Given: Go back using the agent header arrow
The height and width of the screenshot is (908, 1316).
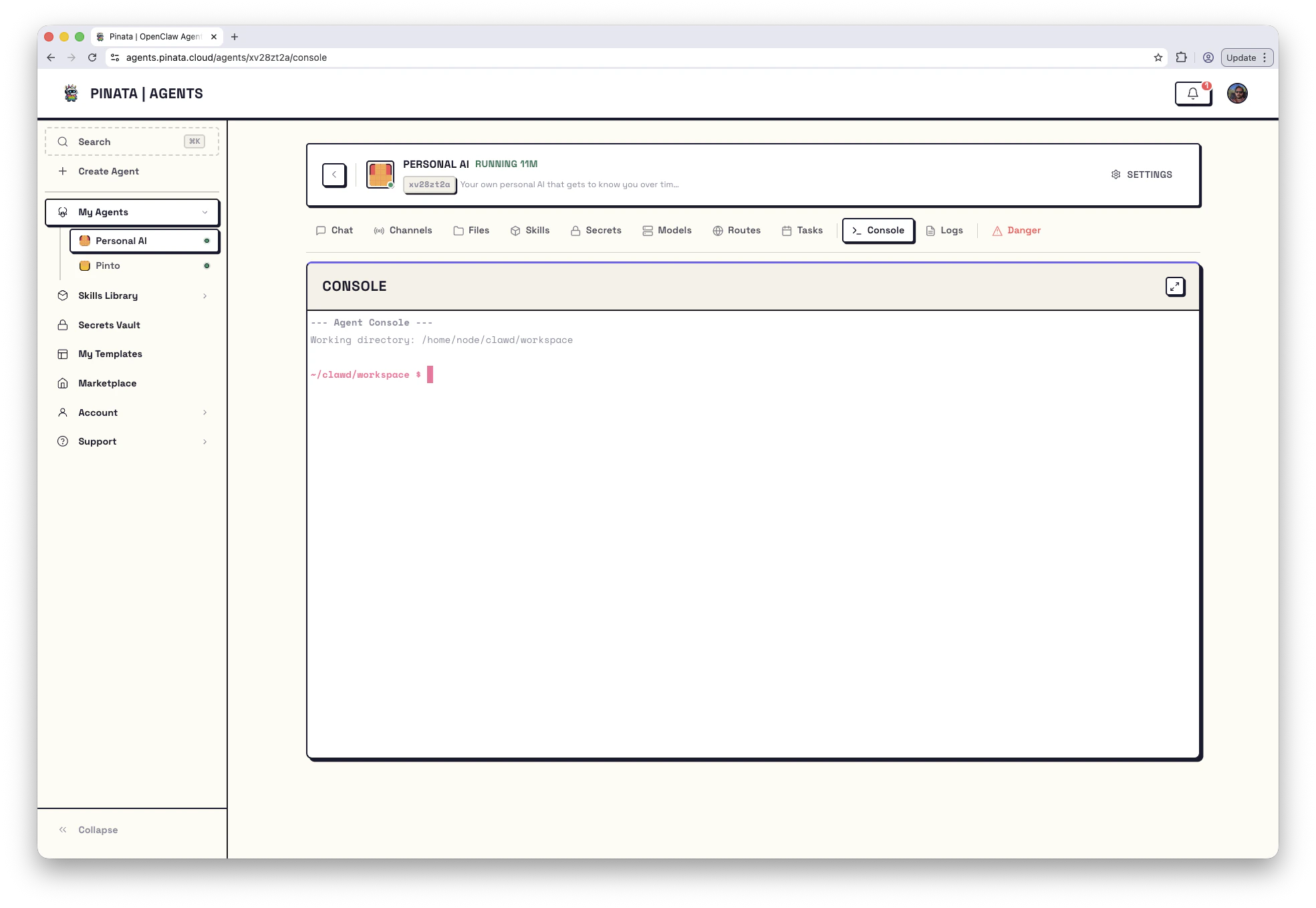Looking at the screenshot, I should pos(334,175).
